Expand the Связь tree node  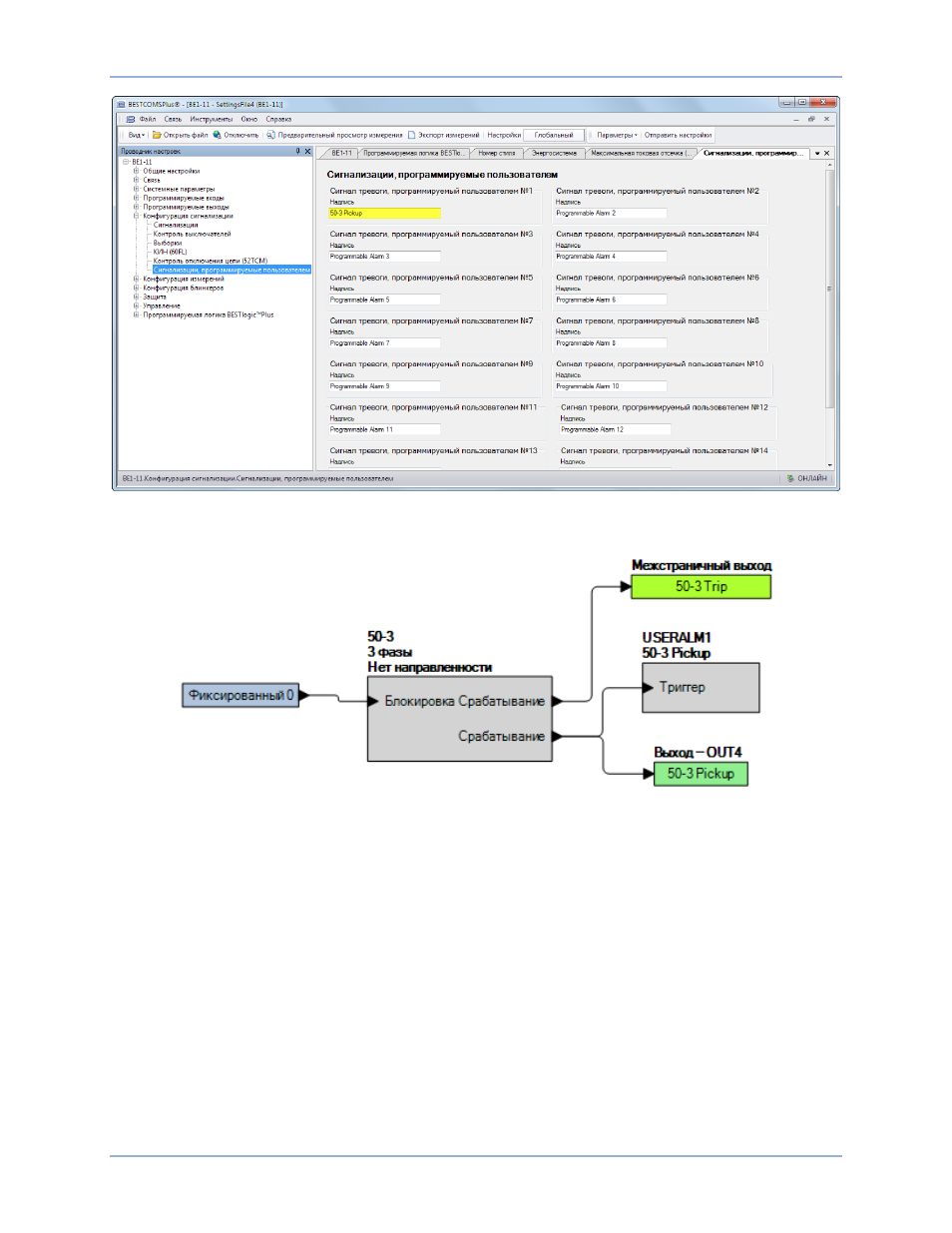point(137,180)
